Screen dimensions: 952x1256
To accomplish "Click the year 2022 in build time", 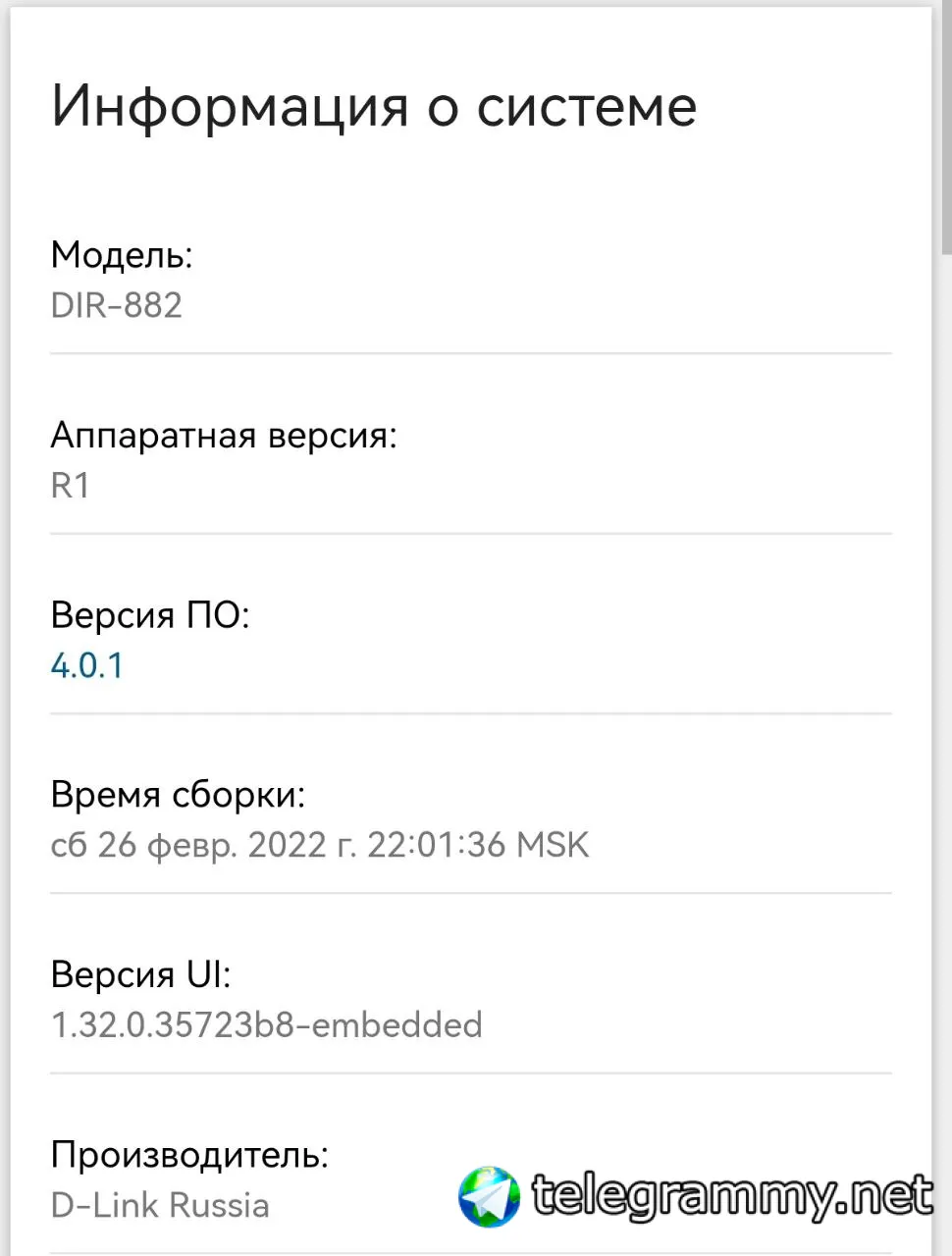I will pyautogui.click(x=287, y=845).
